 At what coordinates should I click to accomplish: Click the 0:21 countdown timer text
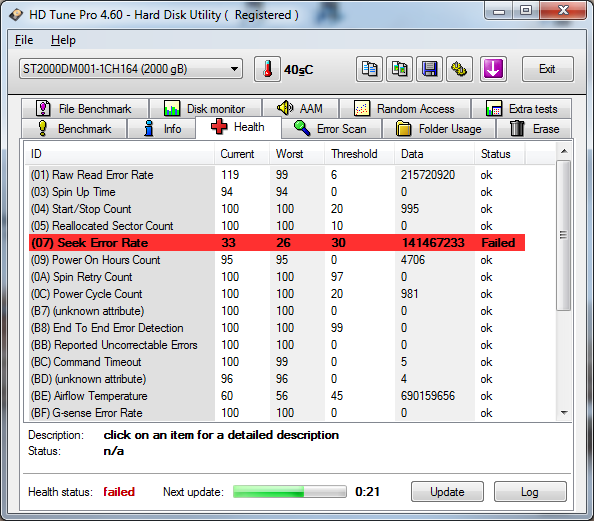[367, 492]
